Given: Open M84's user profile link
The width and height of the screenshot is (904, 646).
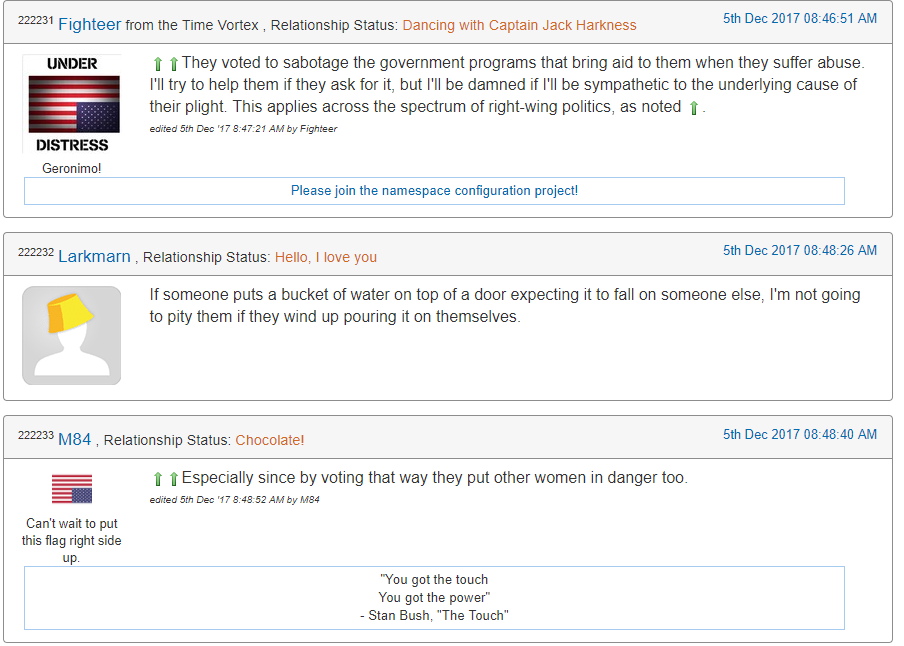Looking at the screenshot, I should pos(75,440).
